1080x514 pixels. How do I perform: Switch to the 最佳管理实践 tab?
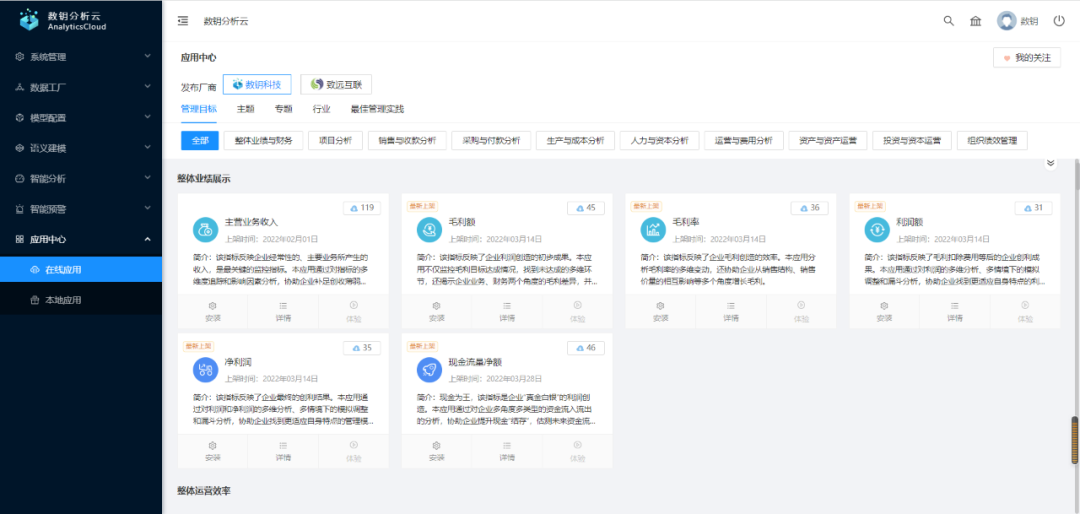[x=376, y=109]
